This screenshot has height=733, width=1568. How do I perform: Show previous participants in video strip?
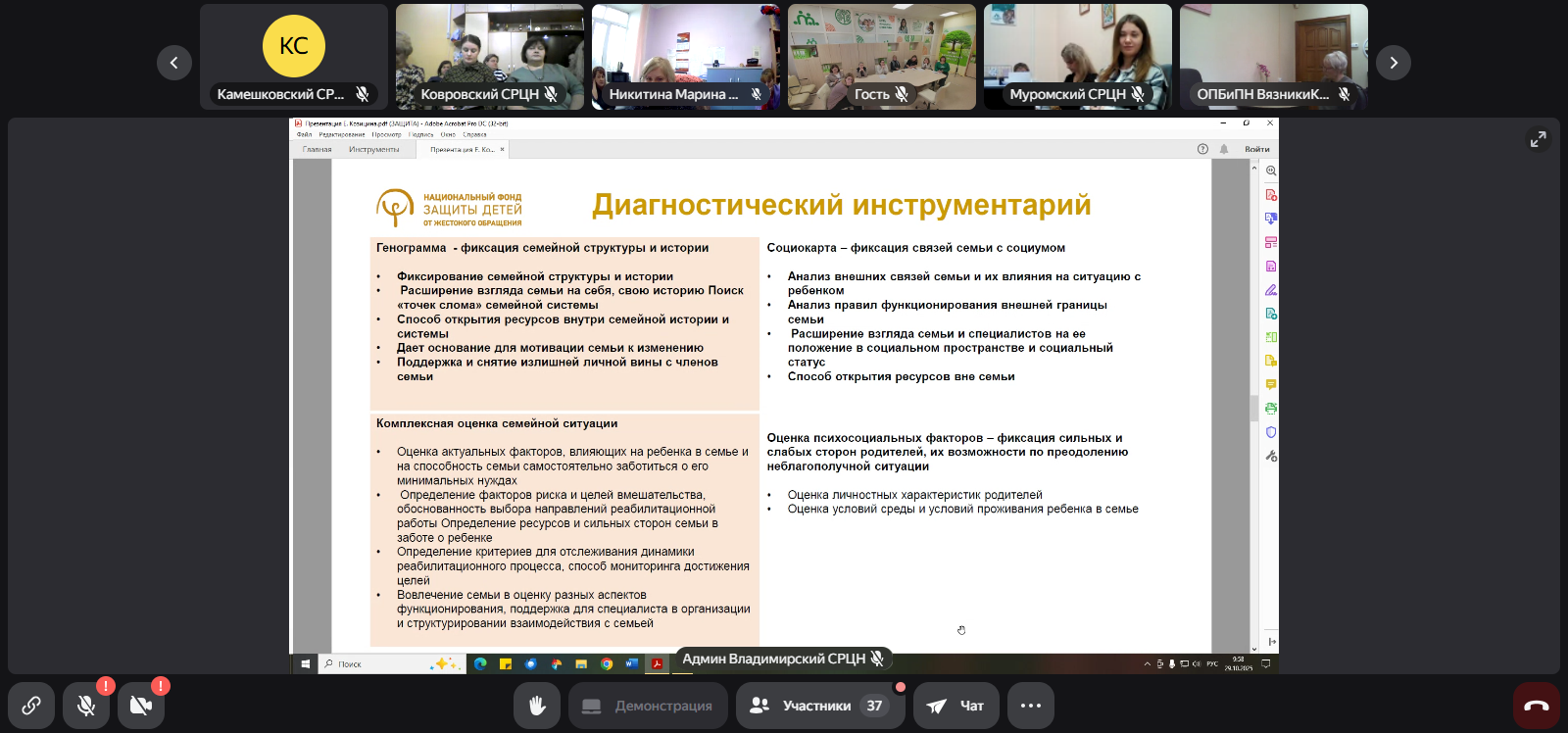click(174, 63)
